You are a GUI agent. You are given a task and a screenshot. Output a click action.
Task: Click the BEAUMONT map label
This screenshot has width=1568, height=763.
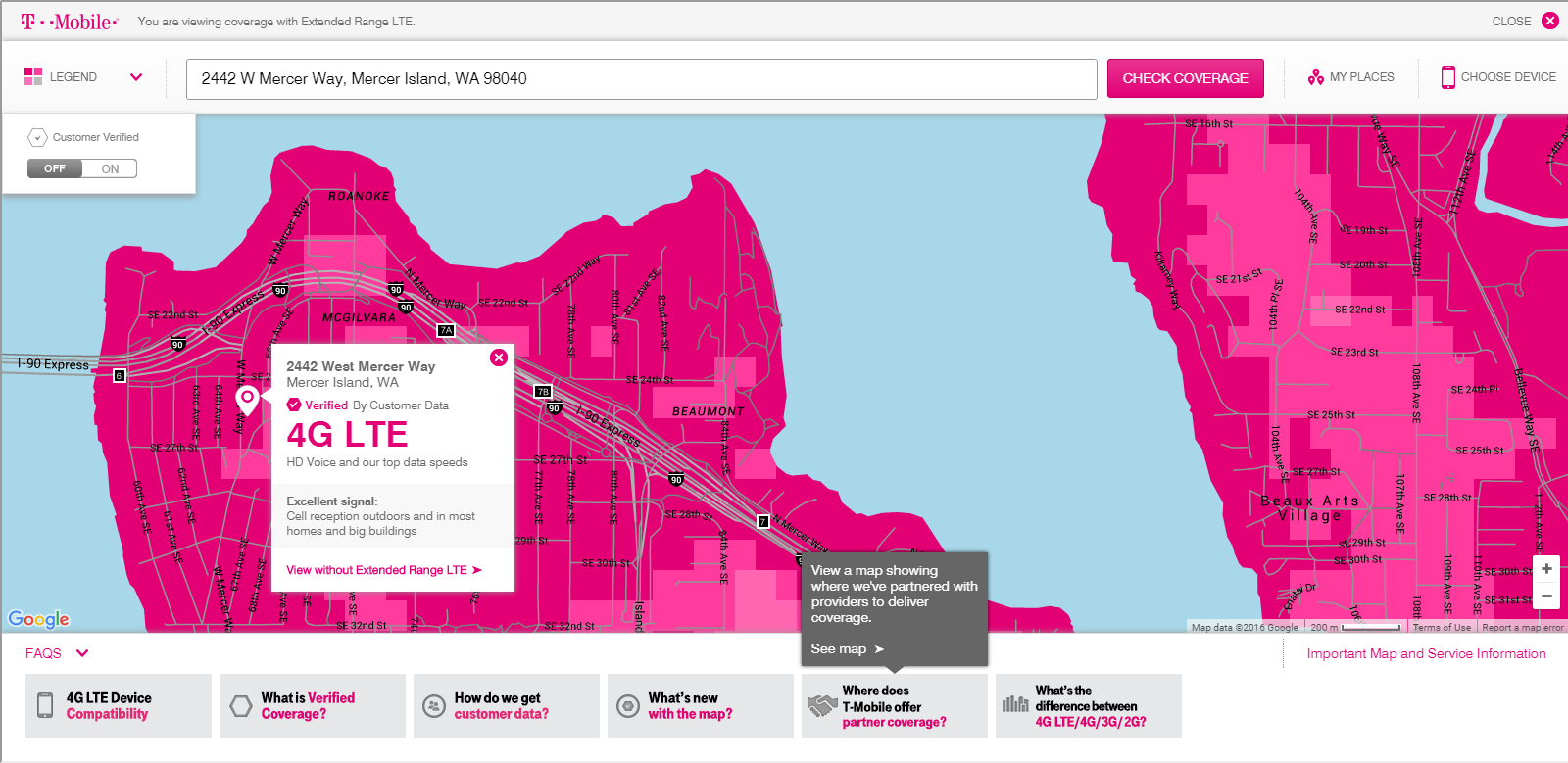tap(709, 411)
